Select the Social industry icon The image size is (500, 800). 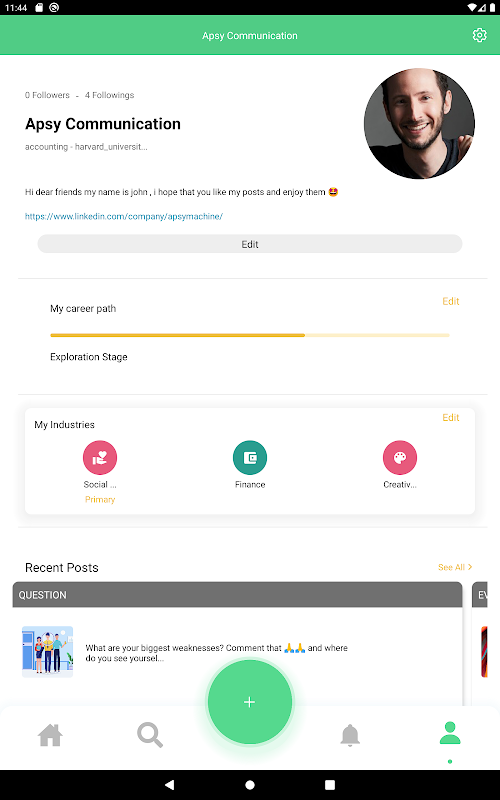100,457
